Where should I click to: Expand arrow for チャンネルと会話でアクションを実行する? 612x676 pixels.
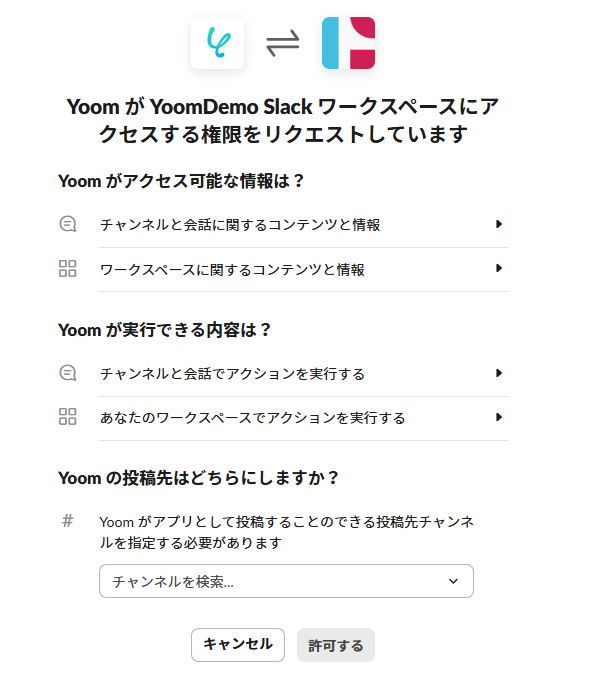(498, 374)
